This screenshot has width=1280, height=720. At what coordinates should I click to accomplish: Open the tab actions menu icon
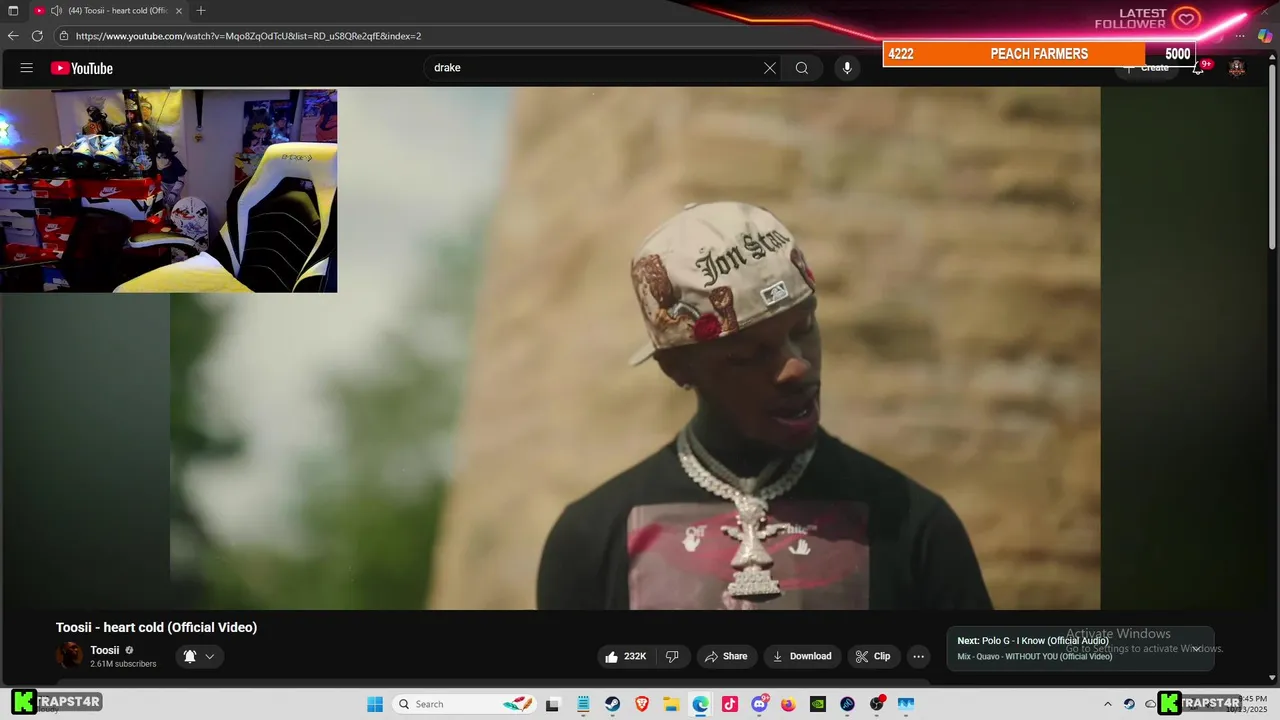tap(13, 10)
